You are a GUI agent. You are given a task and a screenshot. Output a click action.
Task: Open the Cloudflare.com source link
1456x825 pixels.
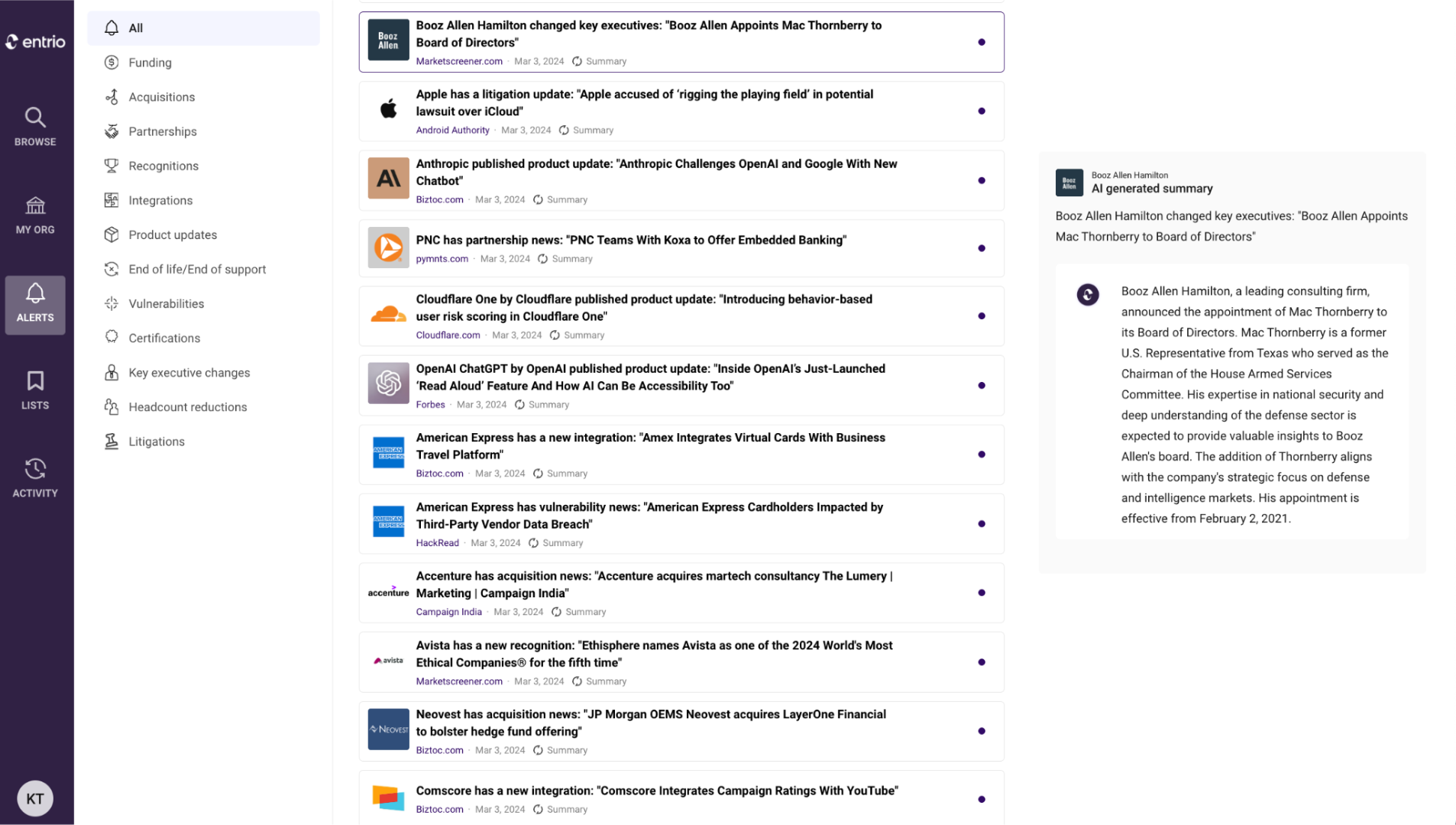coord(448,335)
